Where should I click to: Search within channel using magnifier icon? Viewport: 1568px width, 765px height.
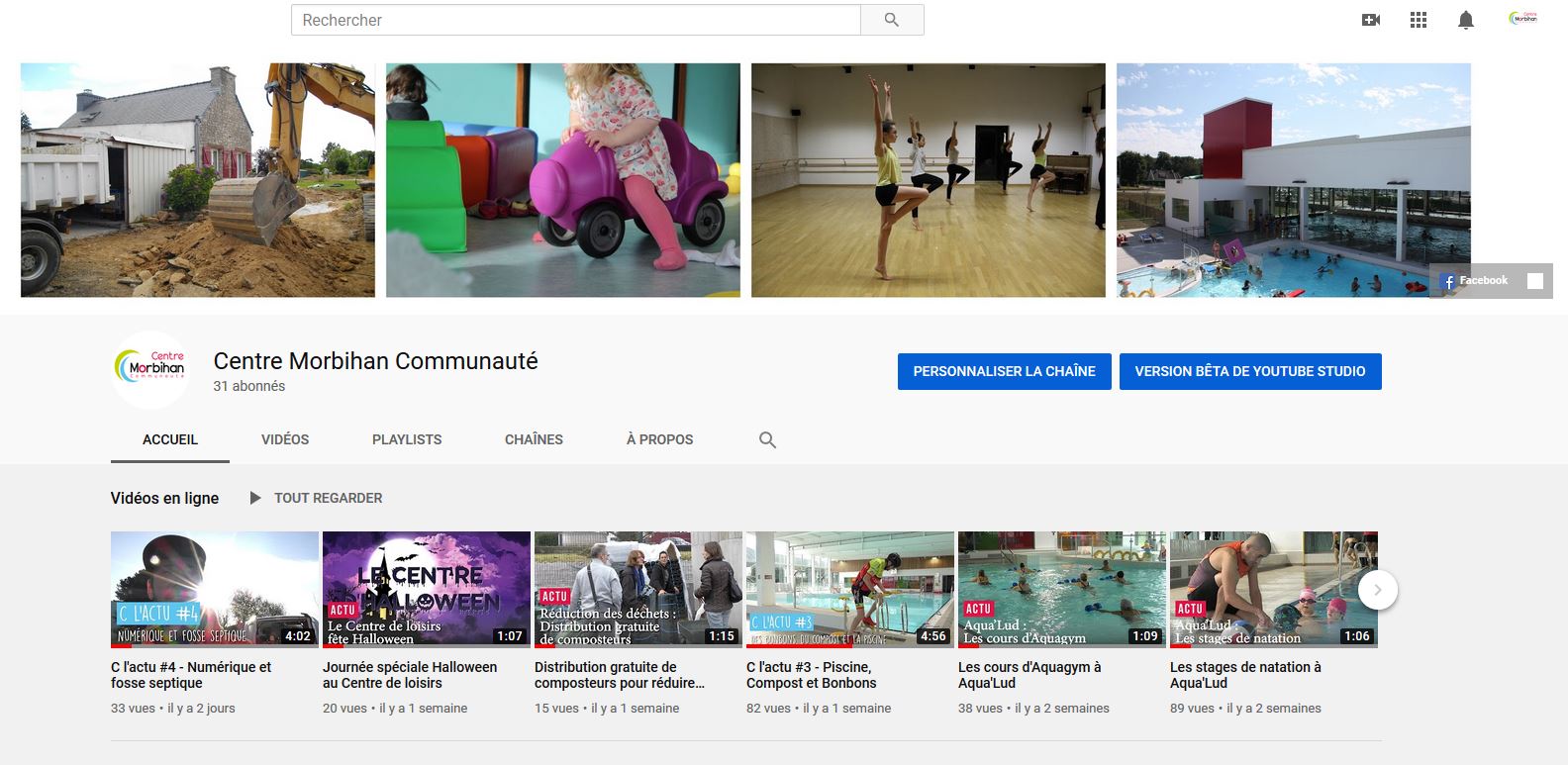pos(767,440)
